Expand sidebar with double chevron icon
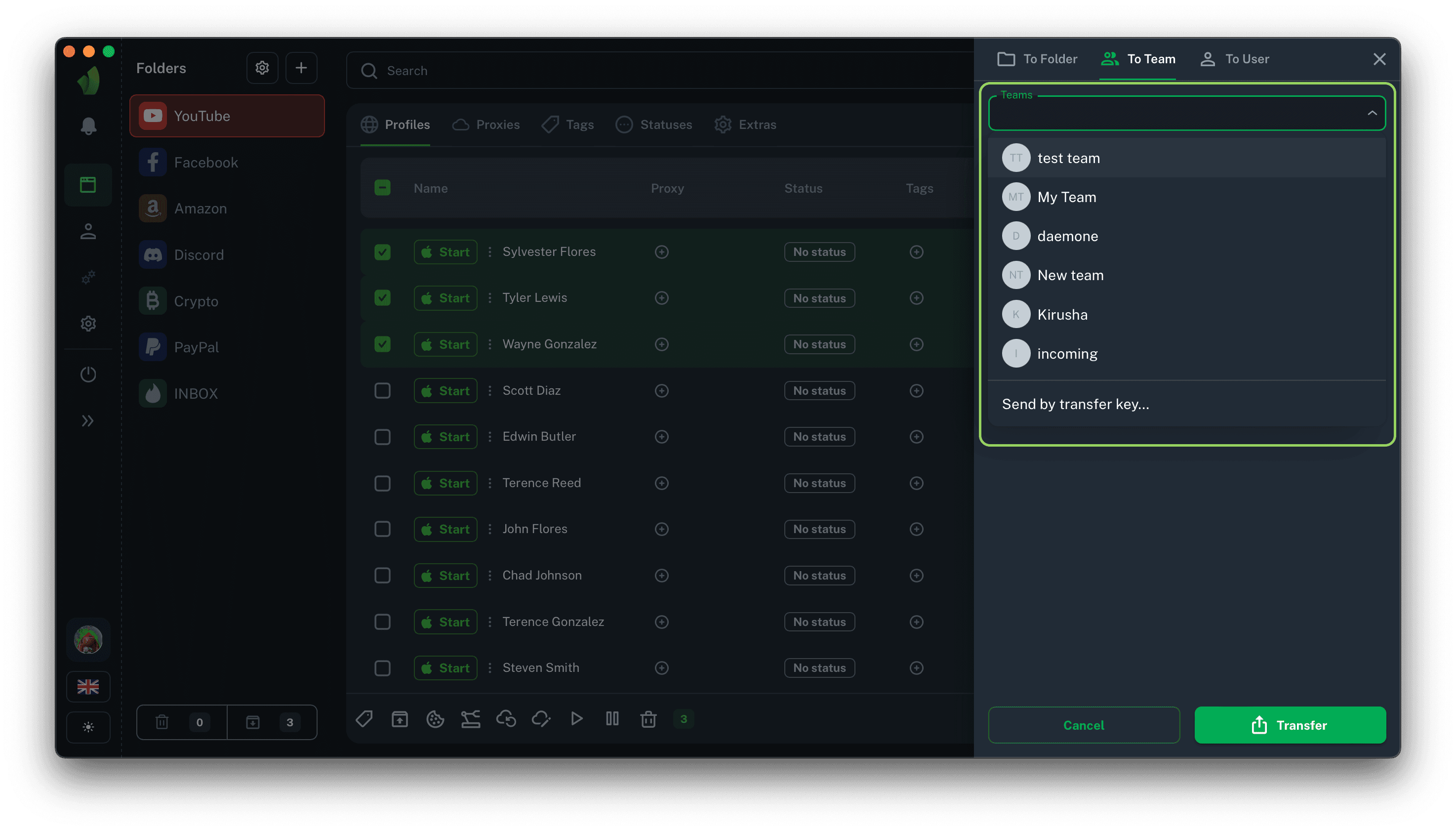 (x=88, y=420)
